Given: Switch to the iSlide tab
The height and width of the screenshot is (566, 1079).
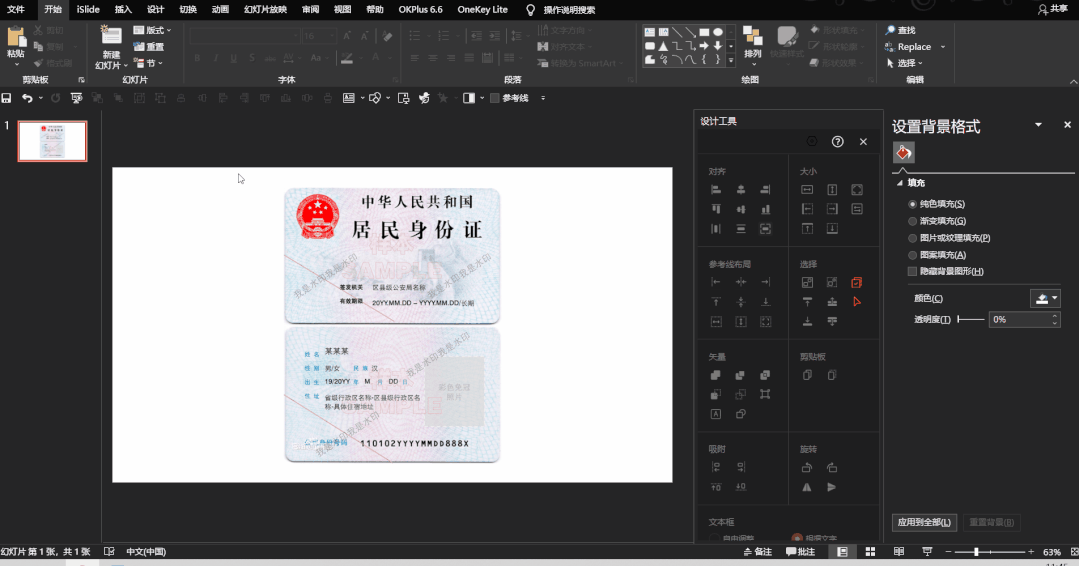Looking at the screenshot, I should pyautogui.click(x=88, y=10).
